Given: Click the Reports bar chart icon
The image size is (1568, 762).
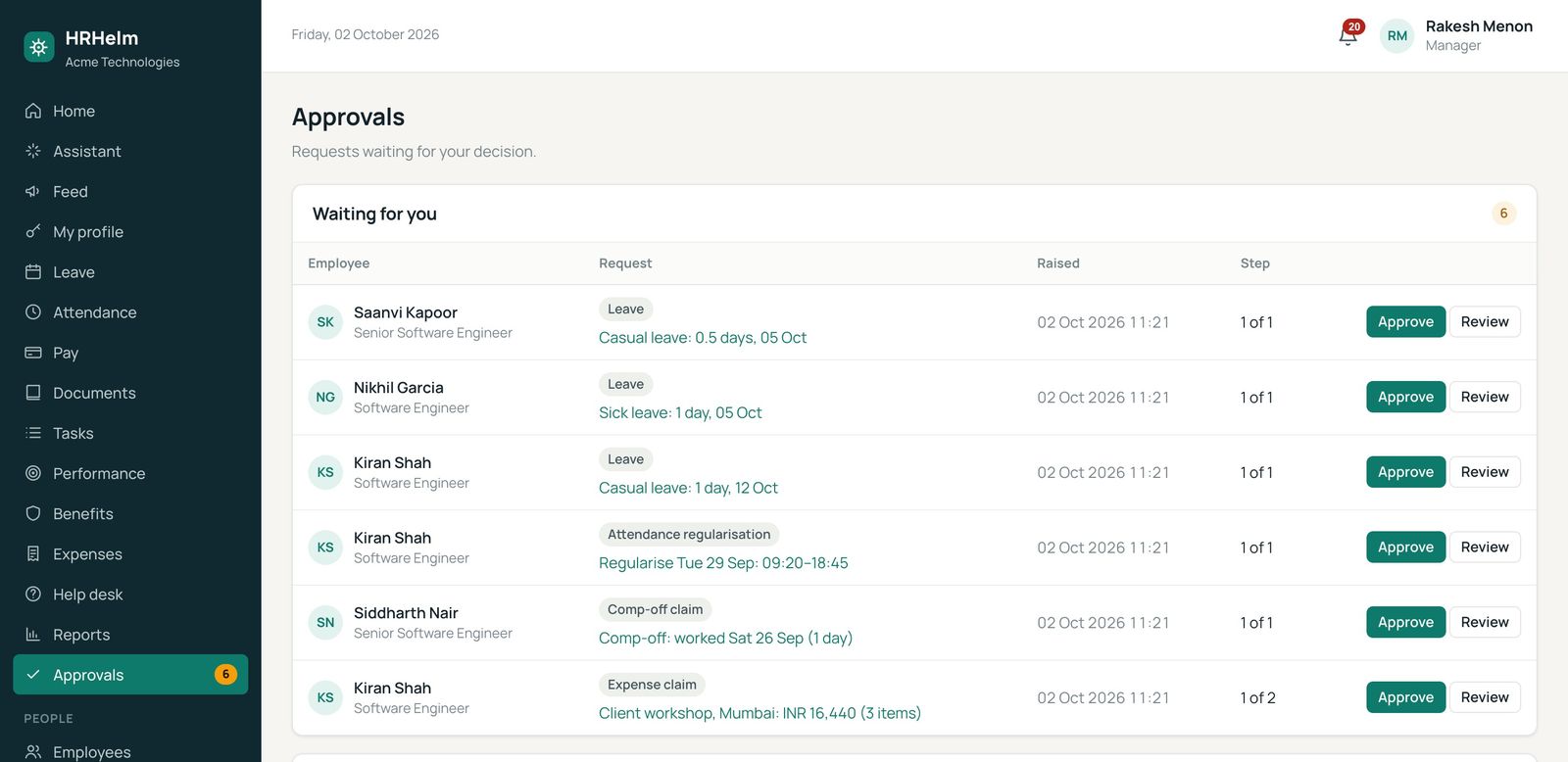Looking at the screenshot, I should 33,634.
